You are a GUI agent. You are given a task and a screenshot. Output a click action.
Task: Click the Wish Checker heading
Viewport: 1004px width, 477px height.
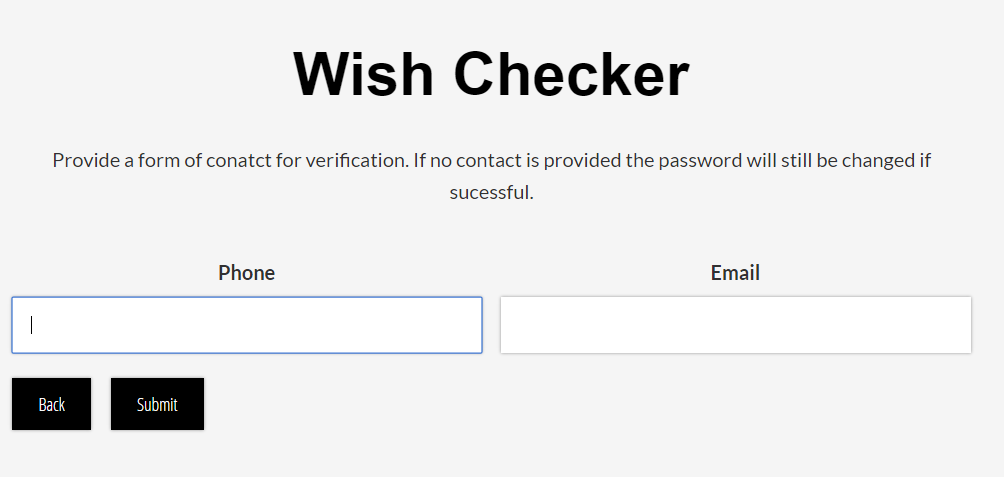pos(491,74)
